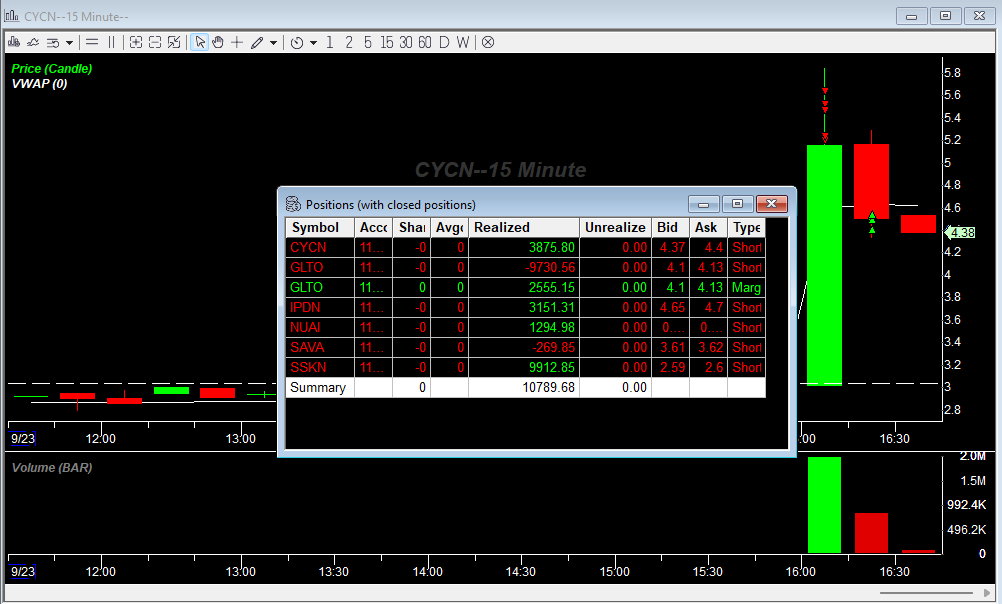Click the large green candlestick at 16:00
This screenshot has width=1002, height=604.
(x=824, y=265)
